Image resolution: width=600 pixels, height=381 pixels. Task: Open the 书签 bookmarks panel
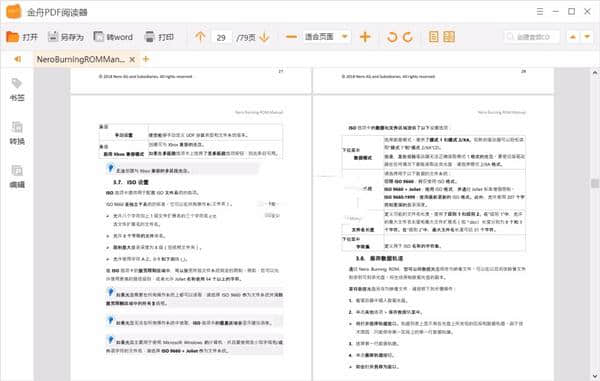[x=17, y=90]
